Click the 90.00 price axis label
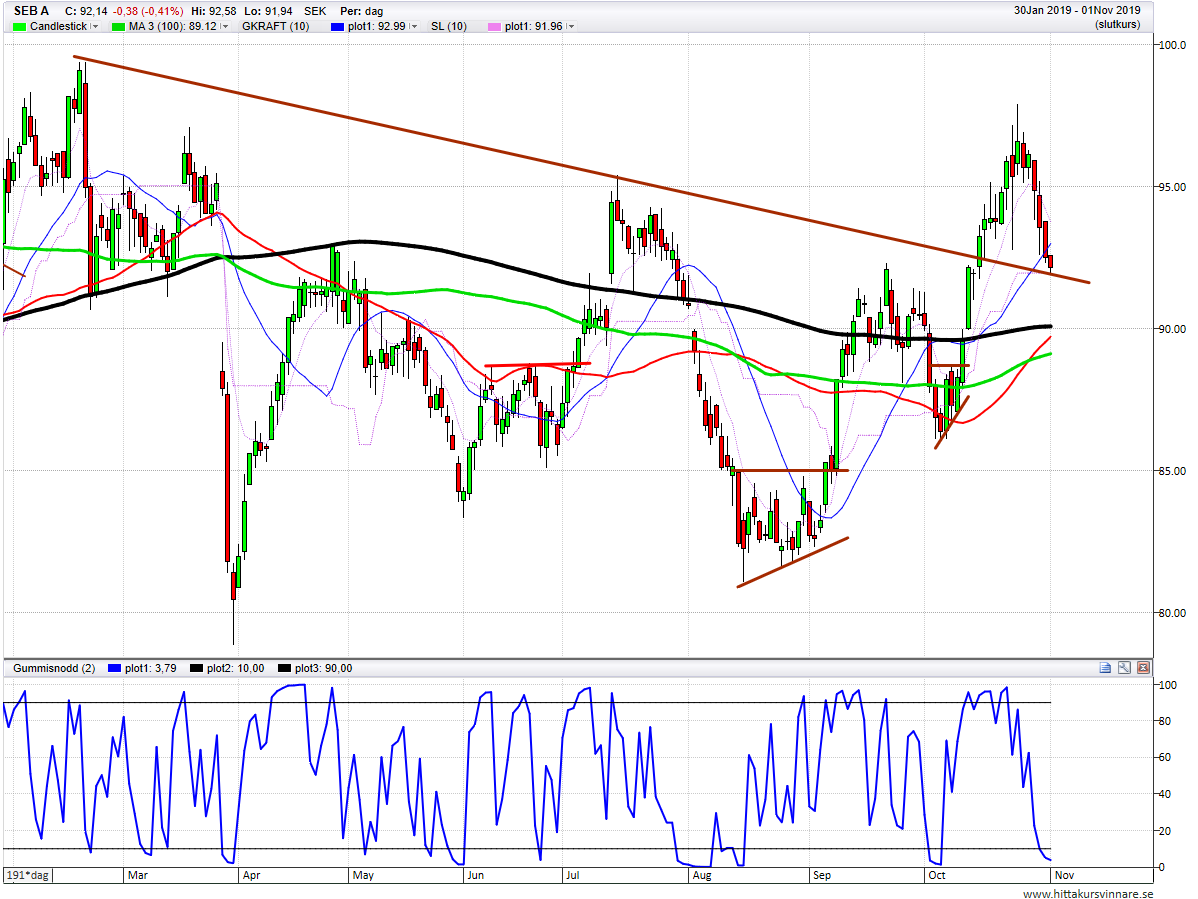Screen dimensions: 1198x899 coord(1173,329)
